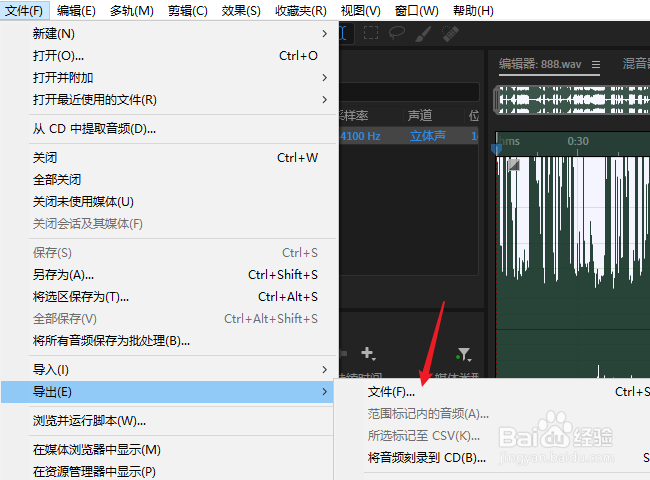Viewport: 650px width, 480px height.
Task: Open the 剪辑(C) menu
Action: 188,10
